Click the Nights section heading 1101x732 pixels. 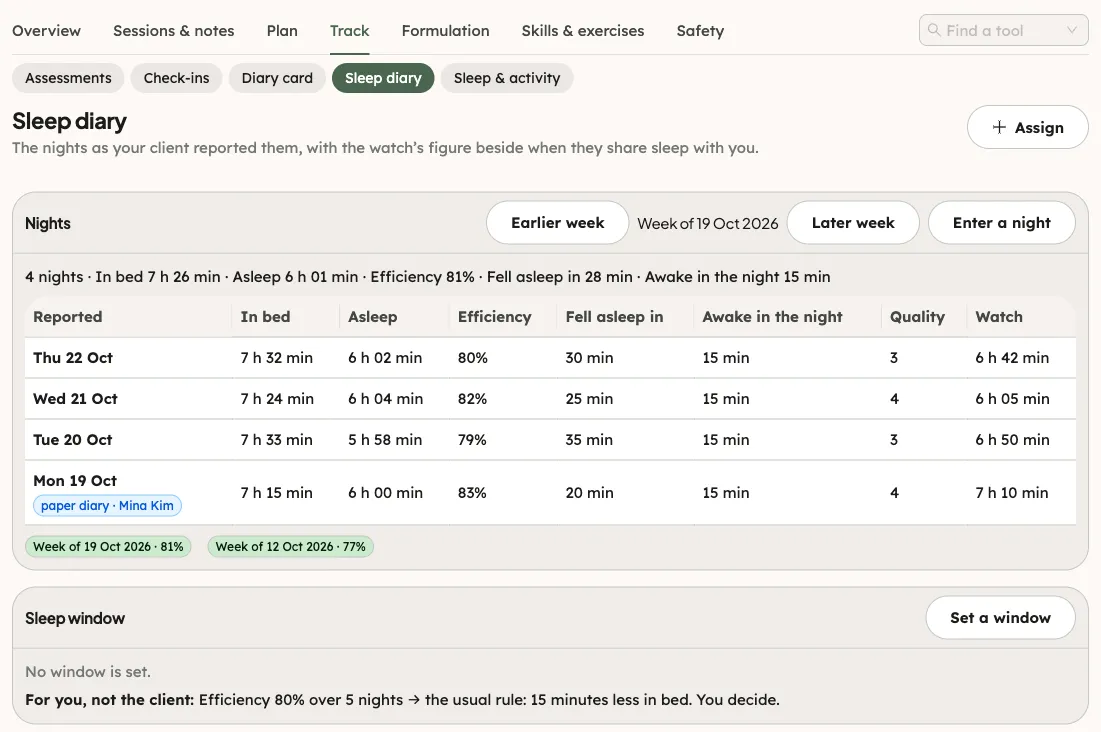[x=48, y=223]
